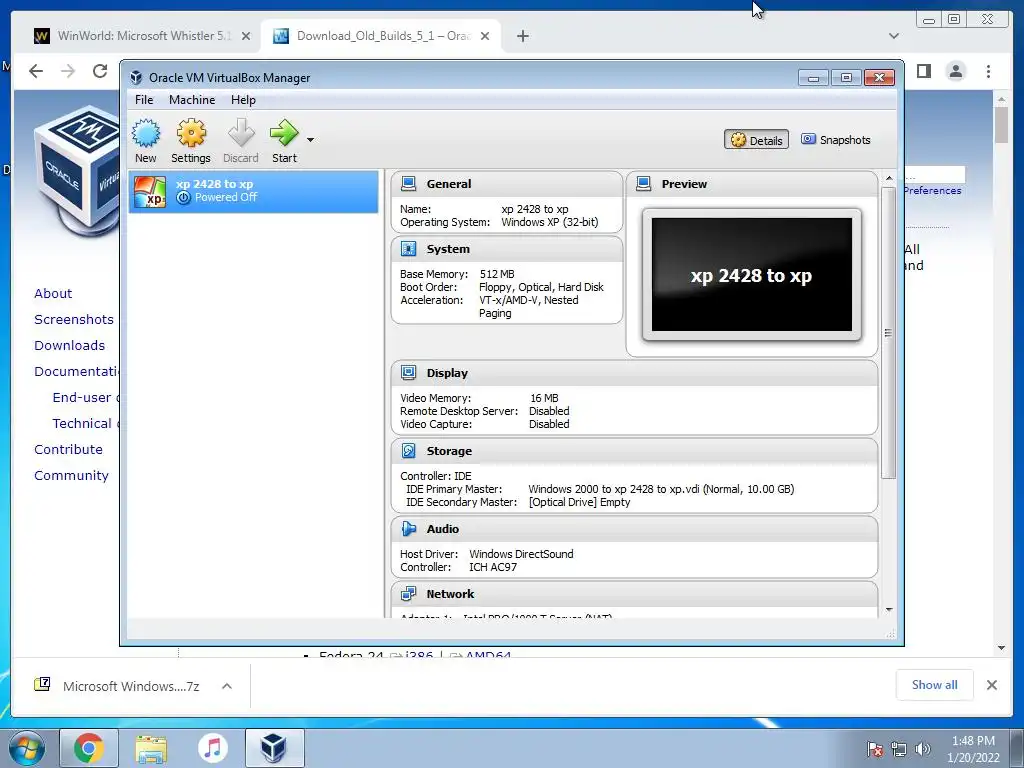This screenshot has height=768, width=1024.
Task: Close the Download_Old_Builds_5_1 tab
Action: tap(485, 37)
